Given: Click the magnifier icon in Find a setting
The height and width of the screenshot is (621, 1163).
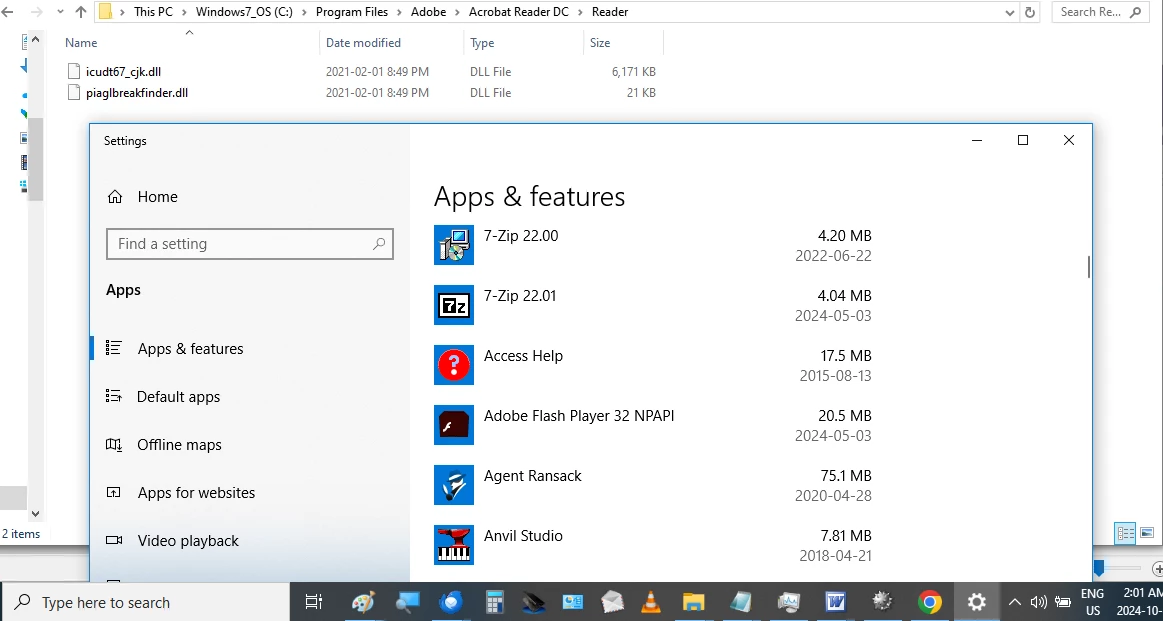Looking at the screenshot, I should tap(379, 243).
